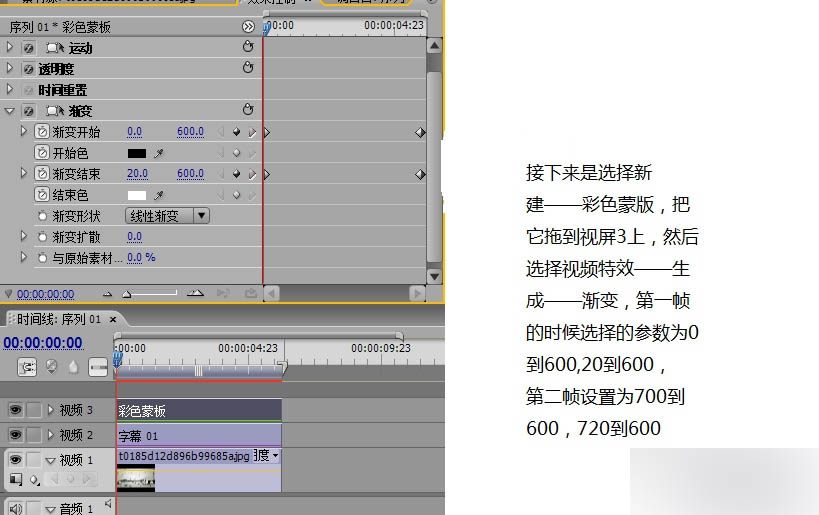
Task: Toggle the 开始色 animation stopwatch
Action: 42,153
